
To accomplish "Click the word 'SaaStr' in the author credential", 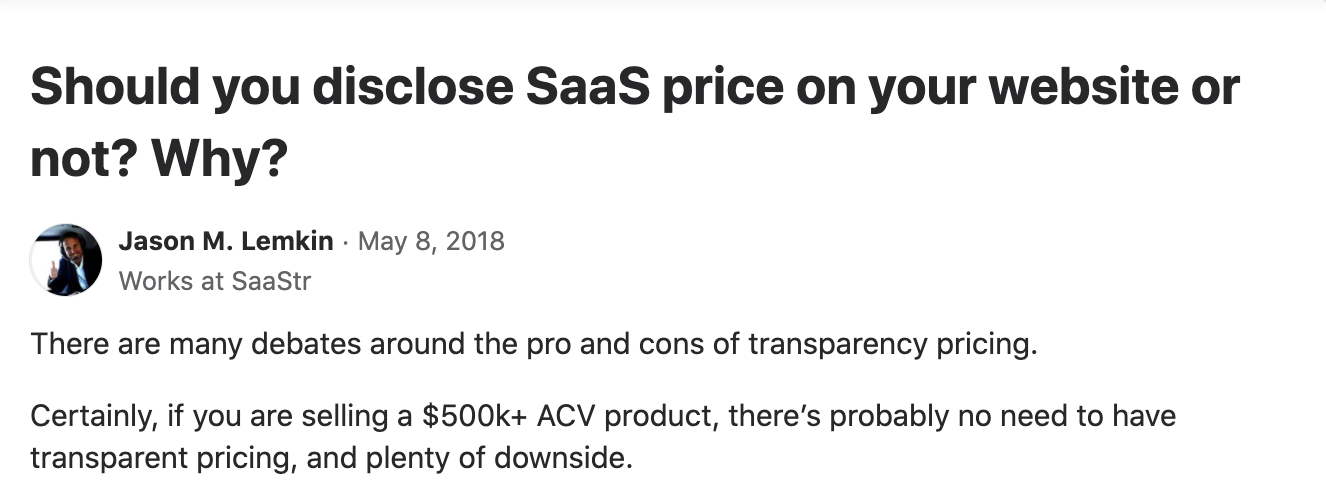I will coord(271,281).
